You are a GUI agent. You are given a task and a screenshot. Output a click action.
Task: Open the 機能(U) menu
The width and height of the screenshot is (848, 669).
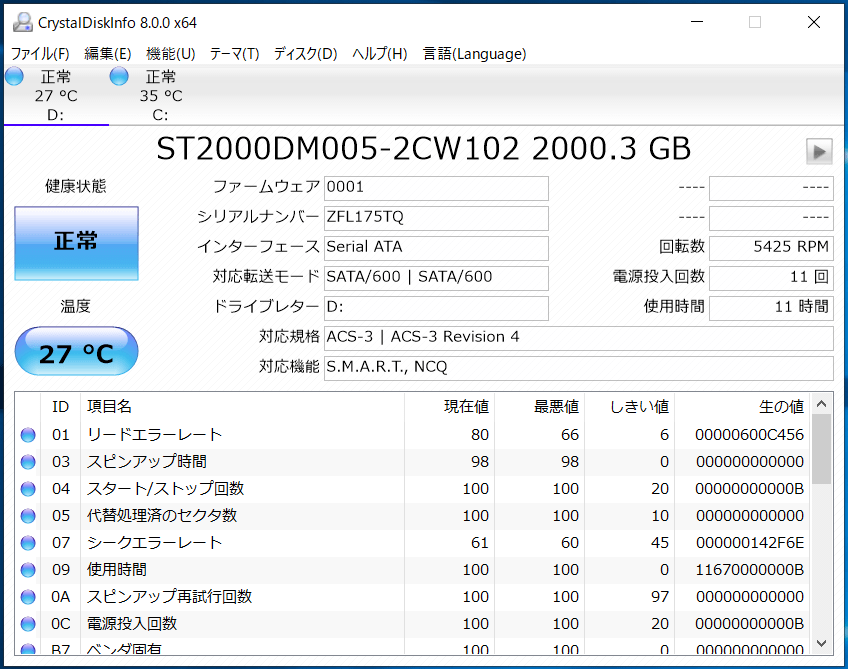[170, 54]
